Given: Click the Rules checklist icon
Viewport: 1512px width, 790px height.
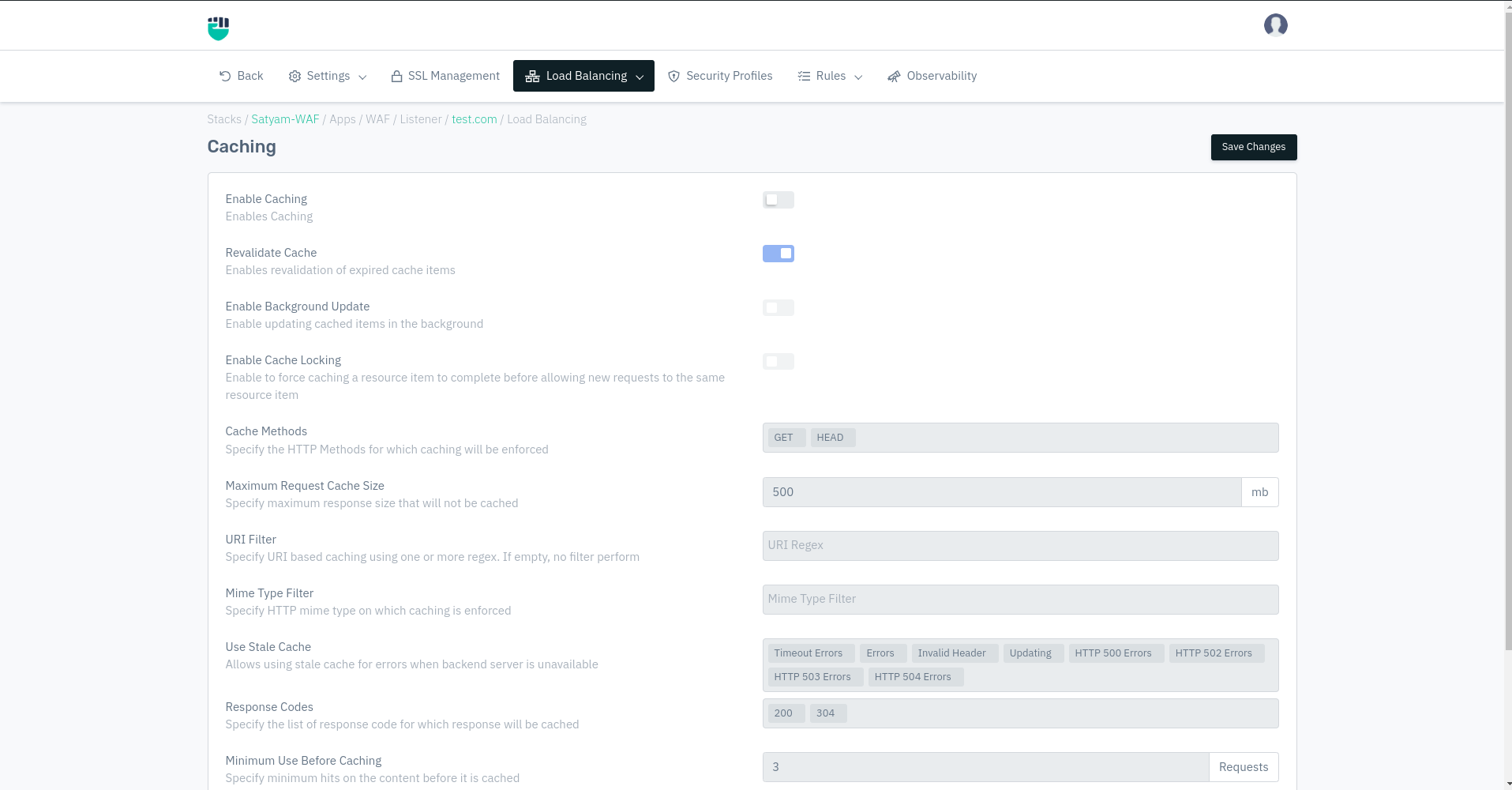Looking at the screenshot, I should 804,76.
